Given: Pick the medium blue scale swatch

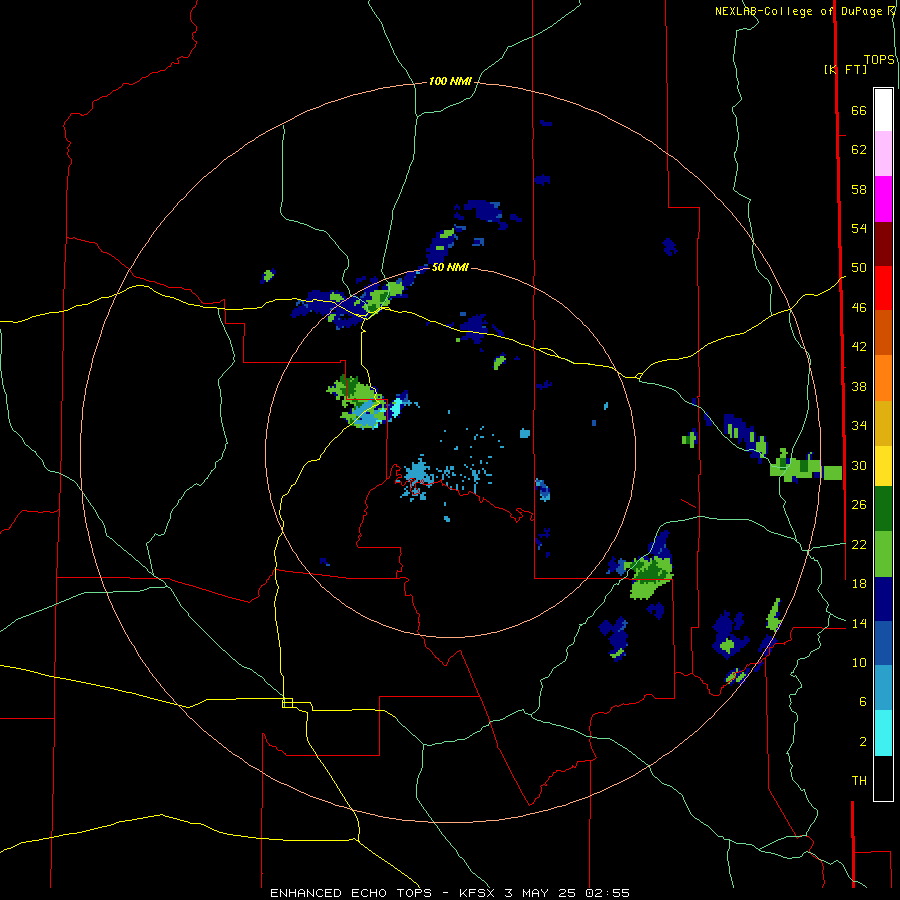Looking at the screenshot, I should (x=883, y=644).
